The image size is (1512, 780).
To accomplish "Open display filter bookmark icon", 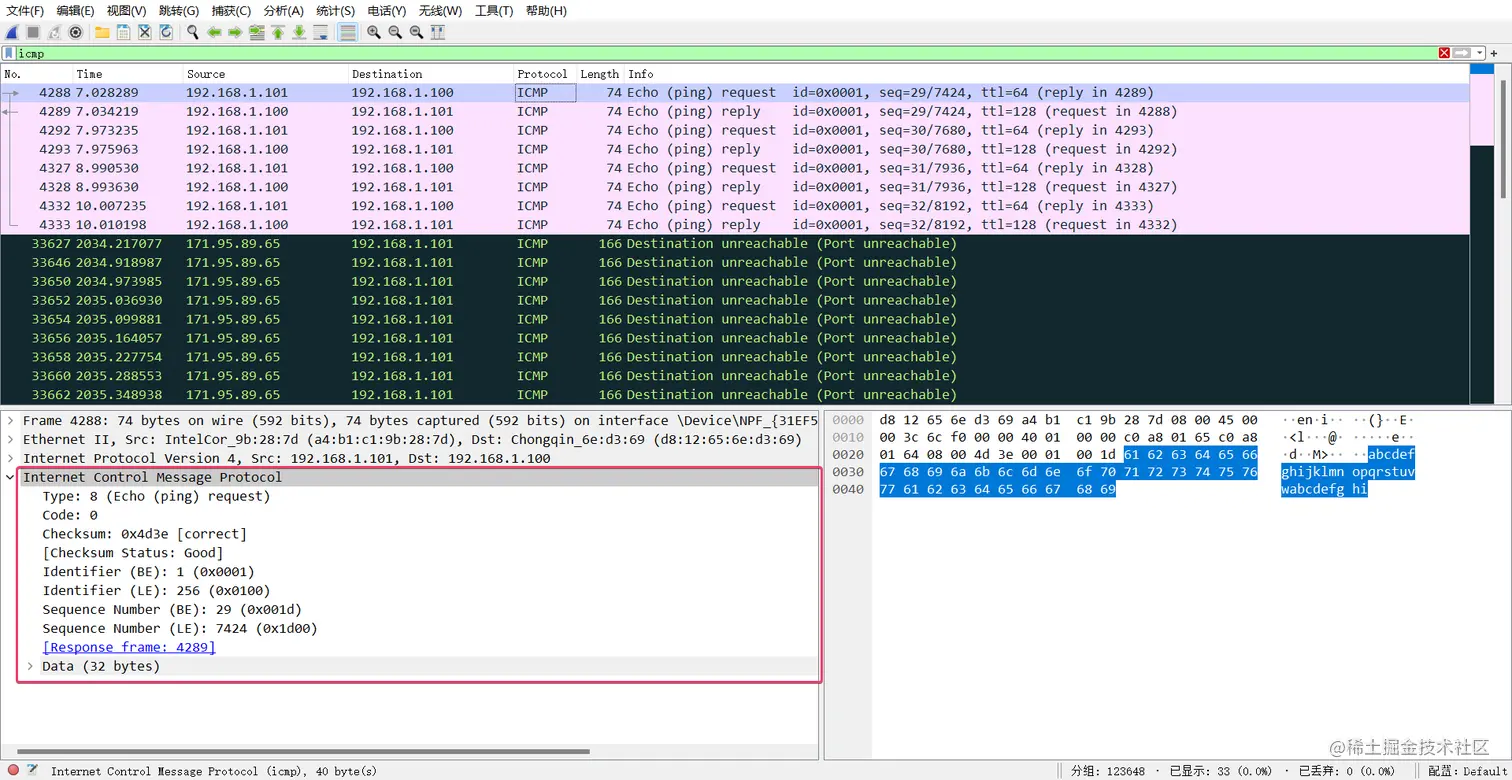I will [x=9, y=53].
